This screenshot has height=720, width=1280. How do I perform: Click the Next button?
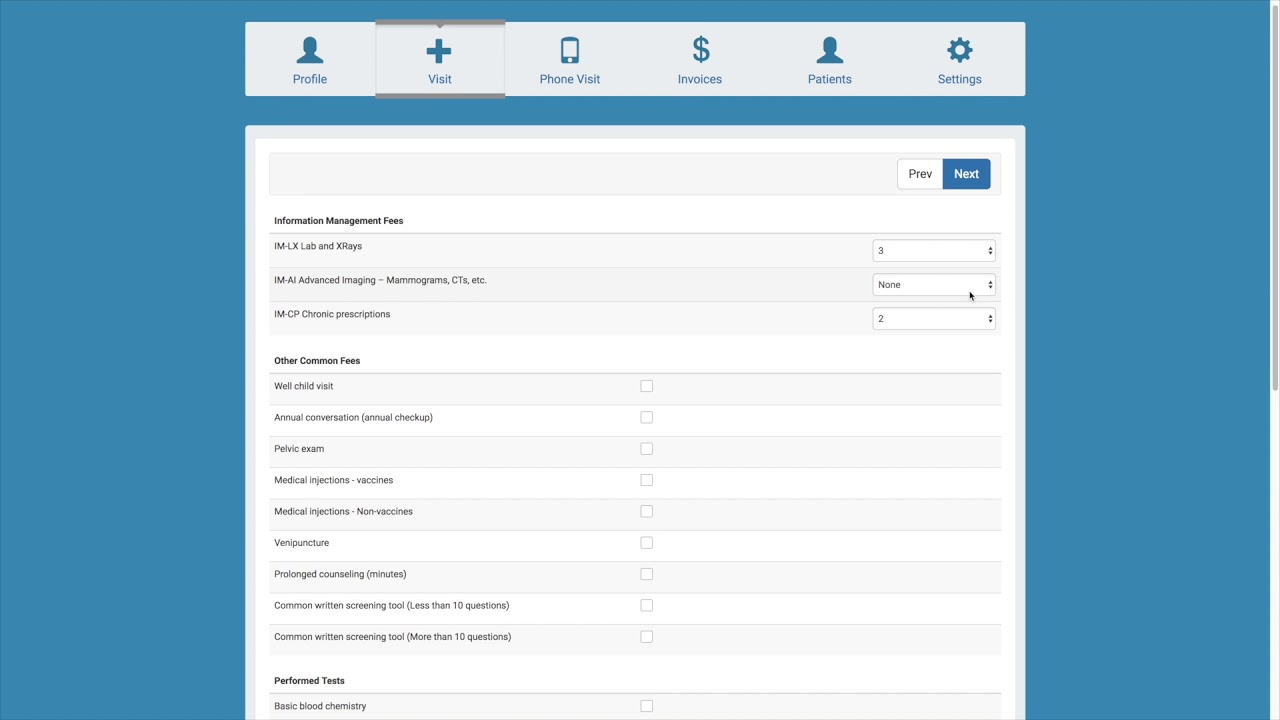tap(966, 174)
